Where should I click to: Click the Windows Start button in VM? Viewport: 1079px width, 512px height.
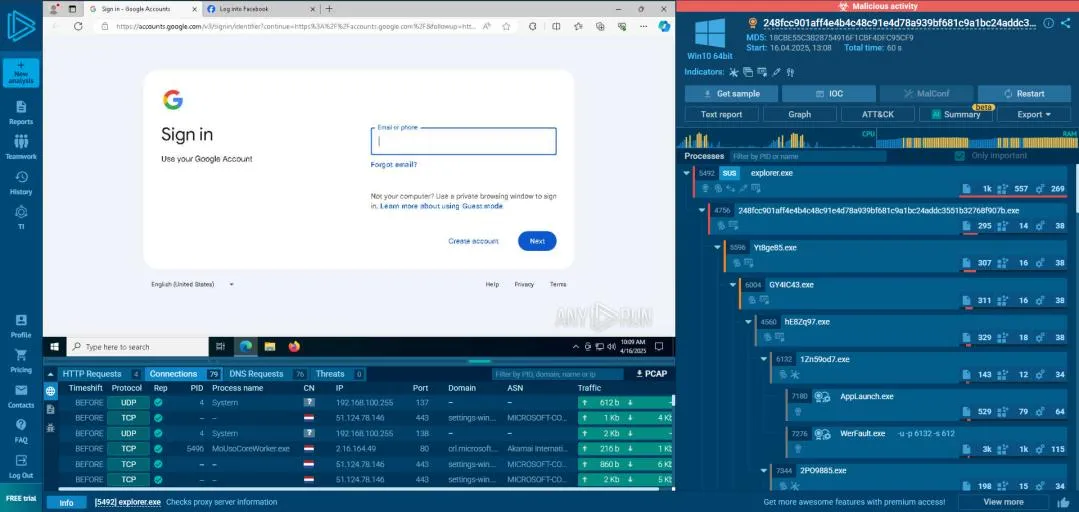click(x=54, y=347)
